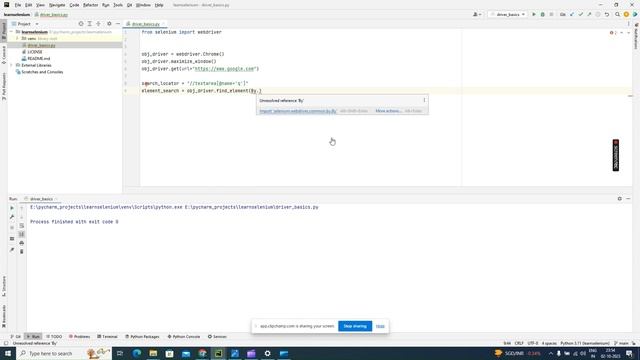Rerun driver_basics in Run panel
640x360 pixels.
coord(12,208)
